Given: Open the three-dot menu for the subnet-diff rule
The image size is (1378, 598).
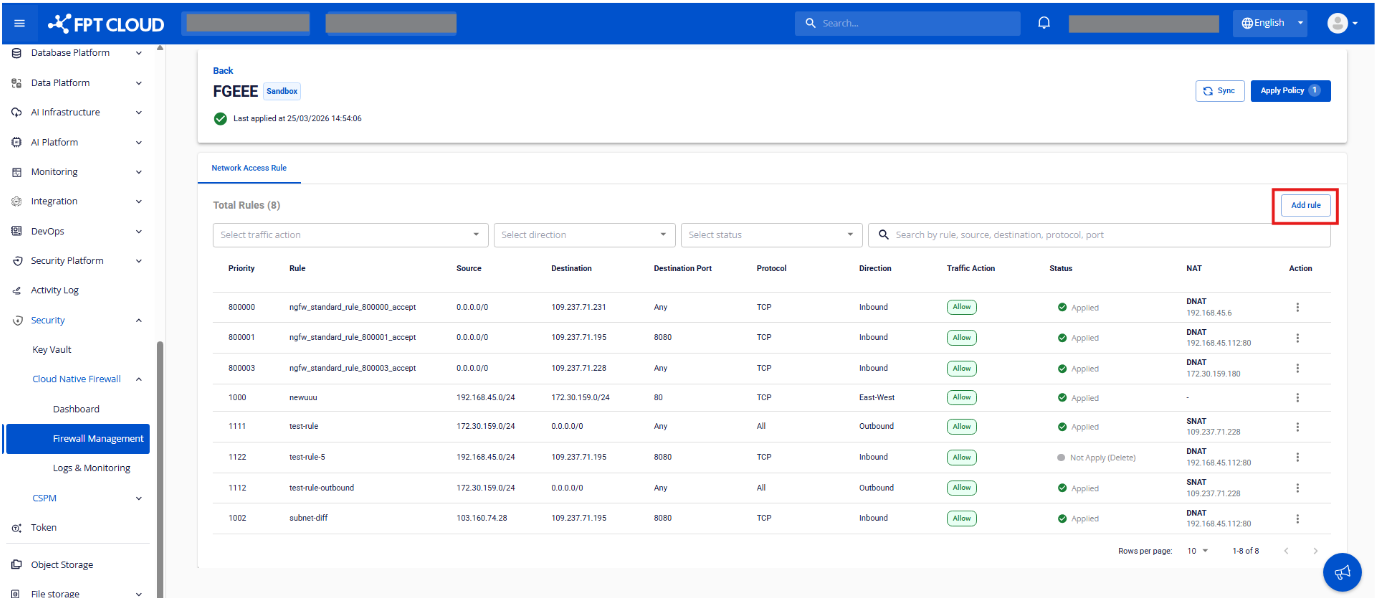Looking at the screenshot, I should tap(1298, 518).
